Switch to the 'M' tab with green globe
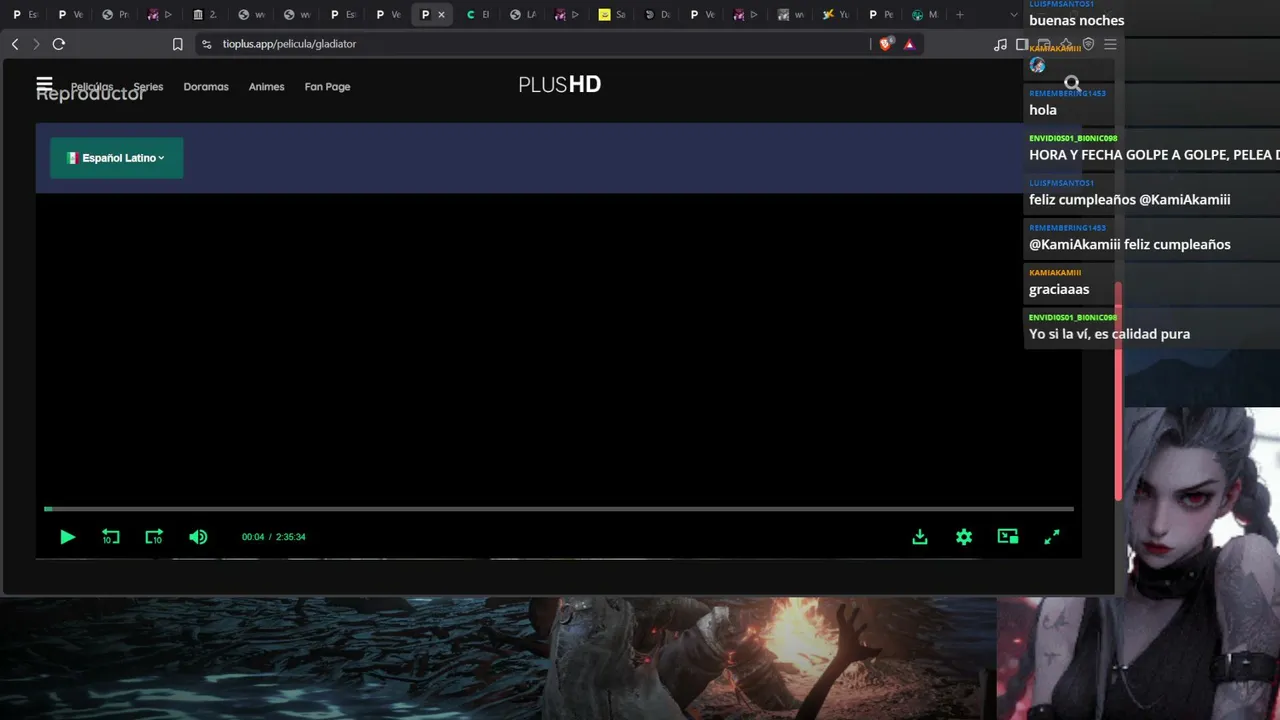 click(x=926, y=15)
